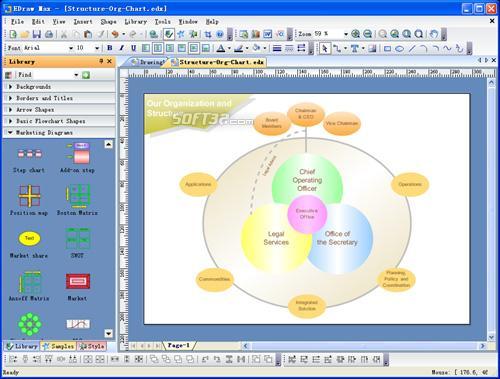Image resolution: width=500 pixels, height=379 pixels.
Task: Click the New document icon
Action: pos(13,34)
